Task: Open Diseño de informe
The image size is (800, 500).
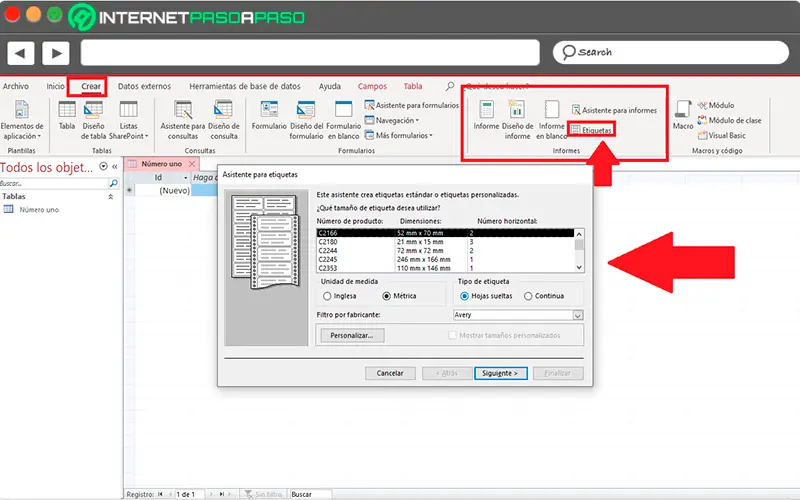Action: coord(517,120)
